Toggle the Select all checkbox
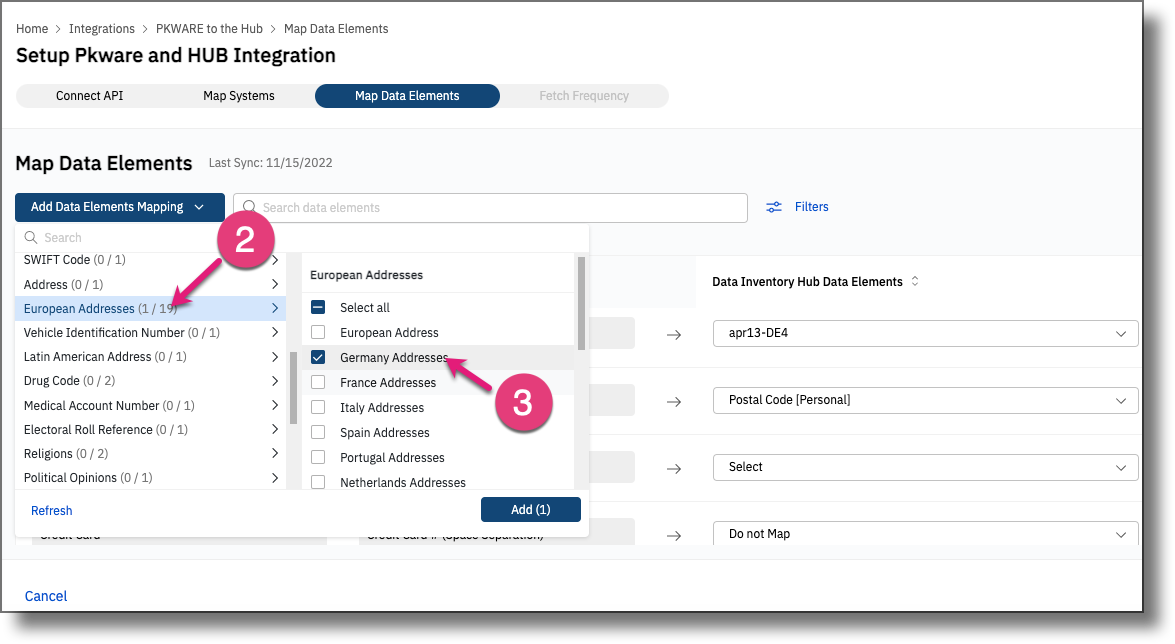The height and width of the screenshot is (644, 1175). click(317, 307)
